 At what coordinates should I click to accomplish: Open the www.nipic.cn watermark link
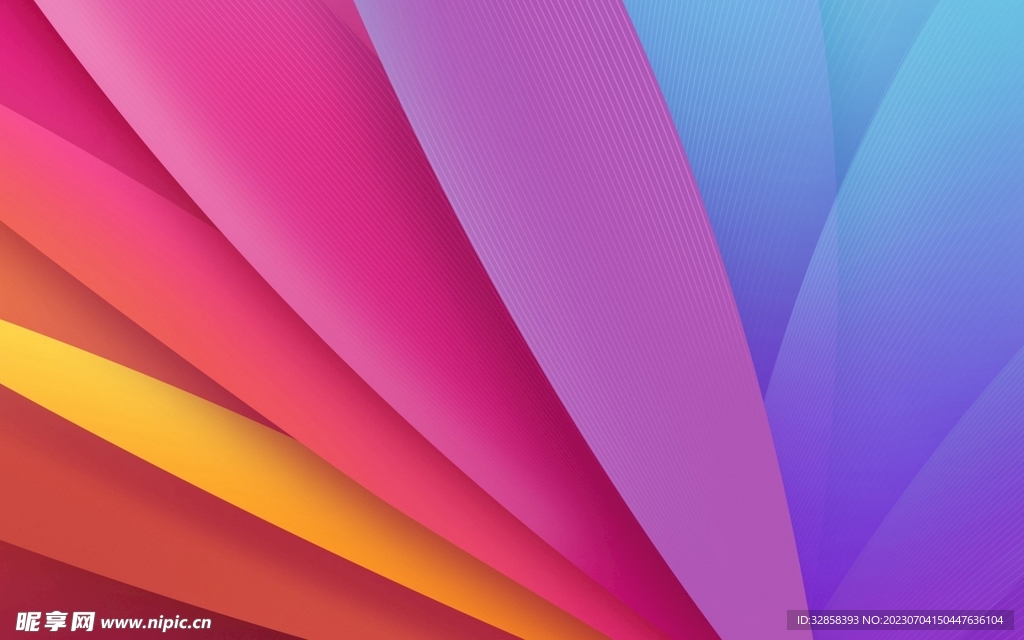click(156, 622)
